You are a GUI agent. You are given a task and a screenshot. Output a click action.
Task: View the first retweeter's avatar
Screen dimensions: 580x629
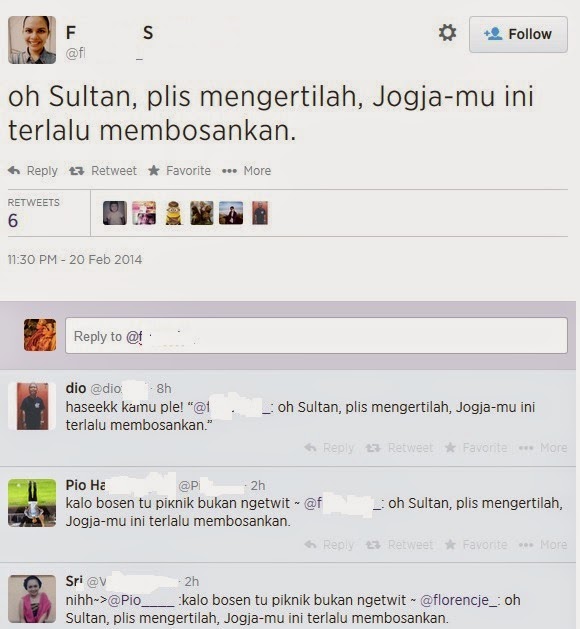pyautogui.click(x=115, y=213)
